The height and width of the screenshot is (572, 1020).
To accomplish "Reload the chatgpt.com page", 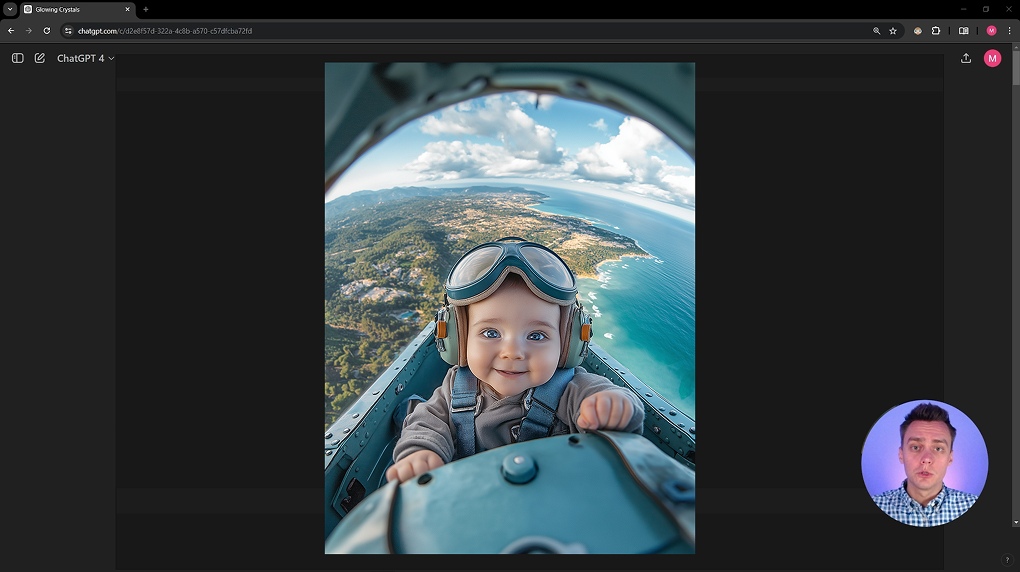I will click(47, 31).
